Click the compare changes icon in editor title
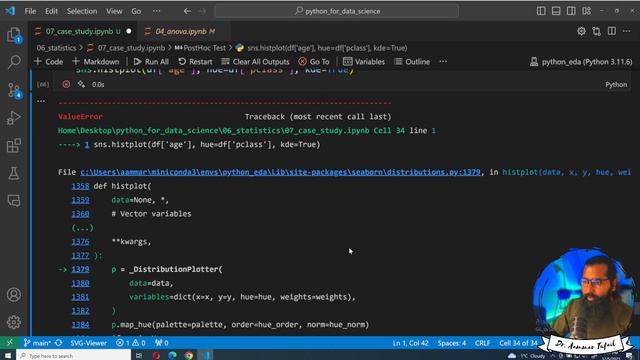Viewport: 640px width, 360px height. (x=596, y=31)
